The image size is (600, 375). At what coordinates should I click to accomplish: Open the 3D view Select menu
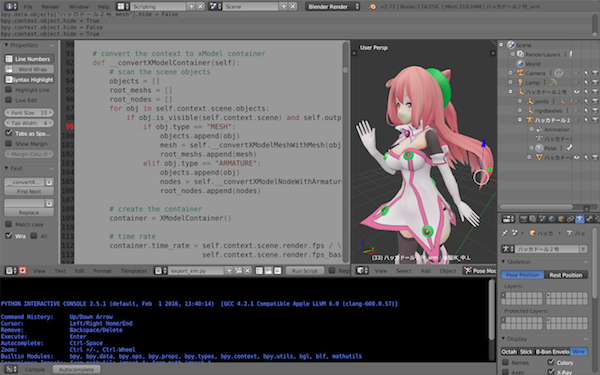pyautogui.click(x=404, y=271)
